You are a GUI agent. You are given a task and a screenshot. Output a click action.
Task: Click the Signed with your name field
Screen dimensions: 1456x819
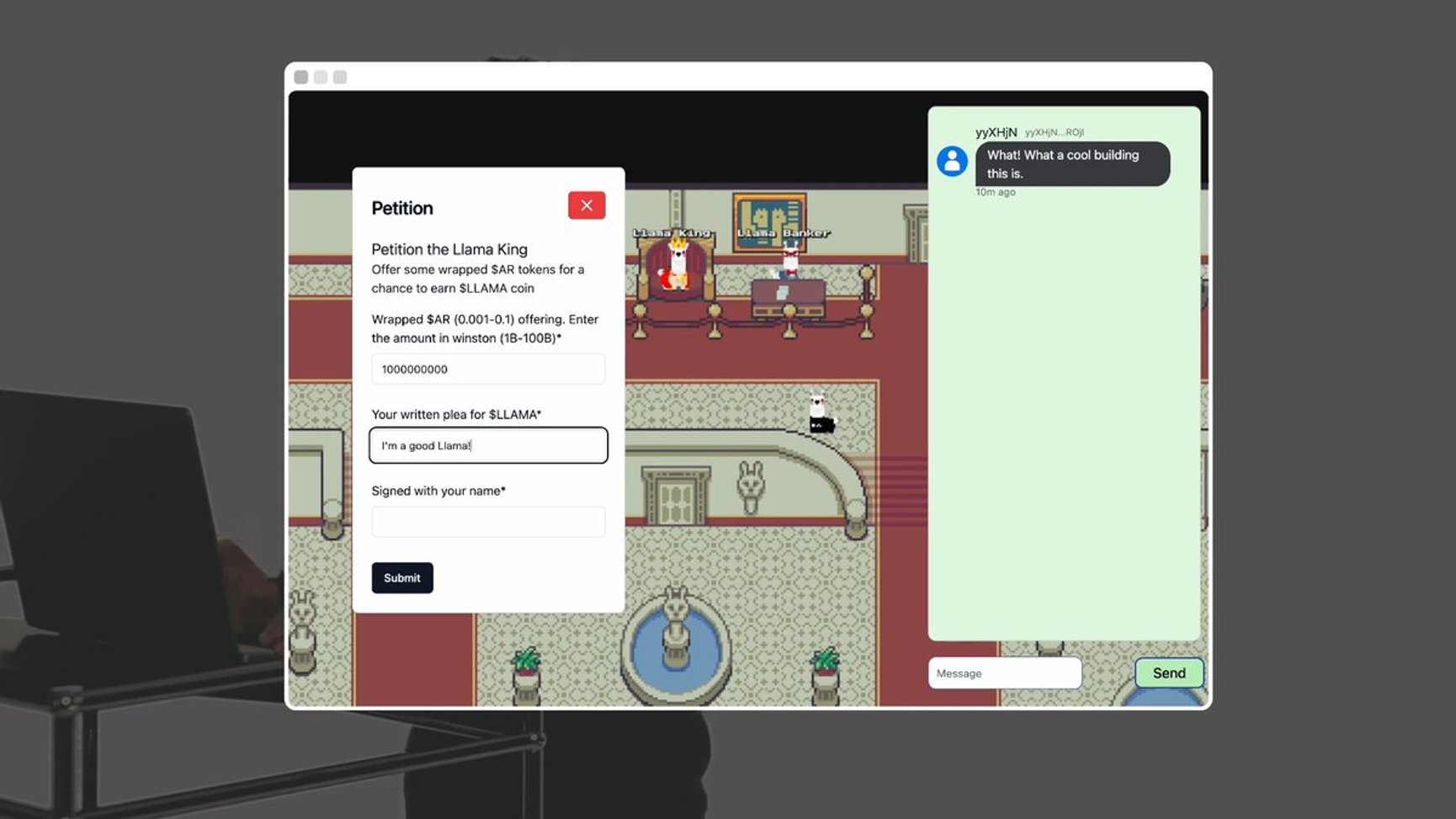click(488, 522)
